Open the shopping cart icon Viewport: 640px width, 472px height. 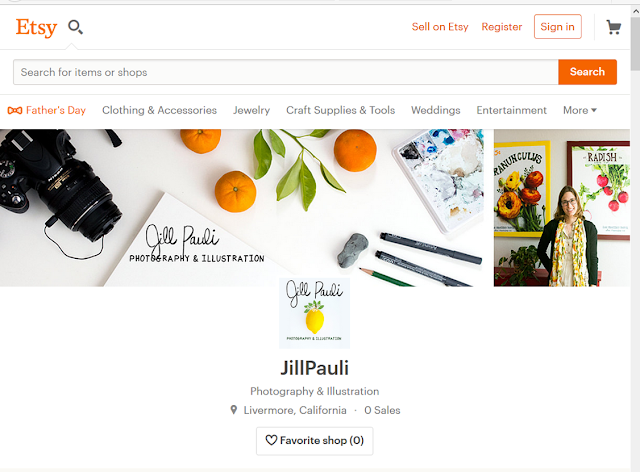coord(613,27)
